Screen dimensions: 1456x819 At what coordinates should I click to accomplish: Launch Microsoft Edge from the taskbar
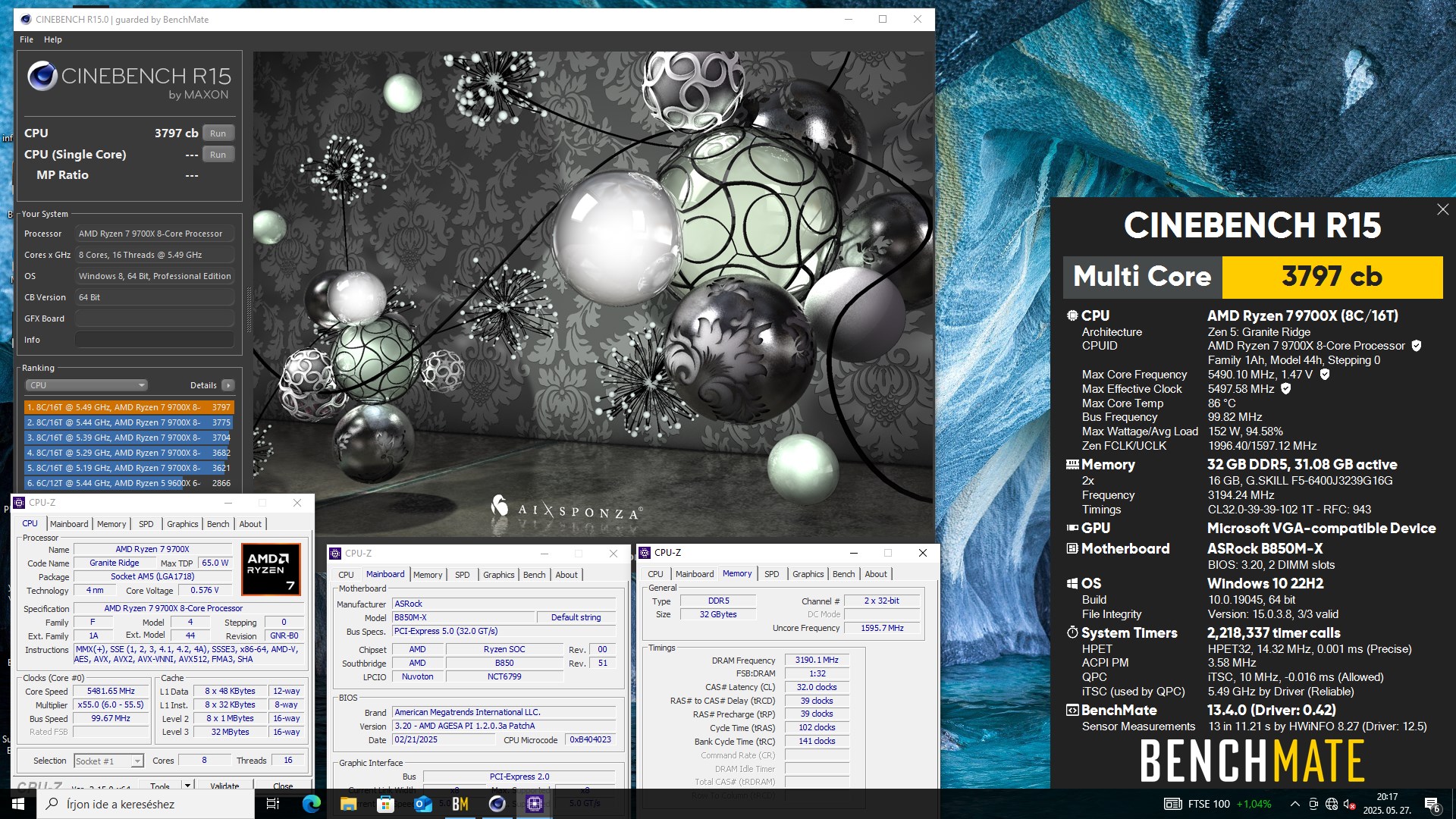tap(311, 804)
